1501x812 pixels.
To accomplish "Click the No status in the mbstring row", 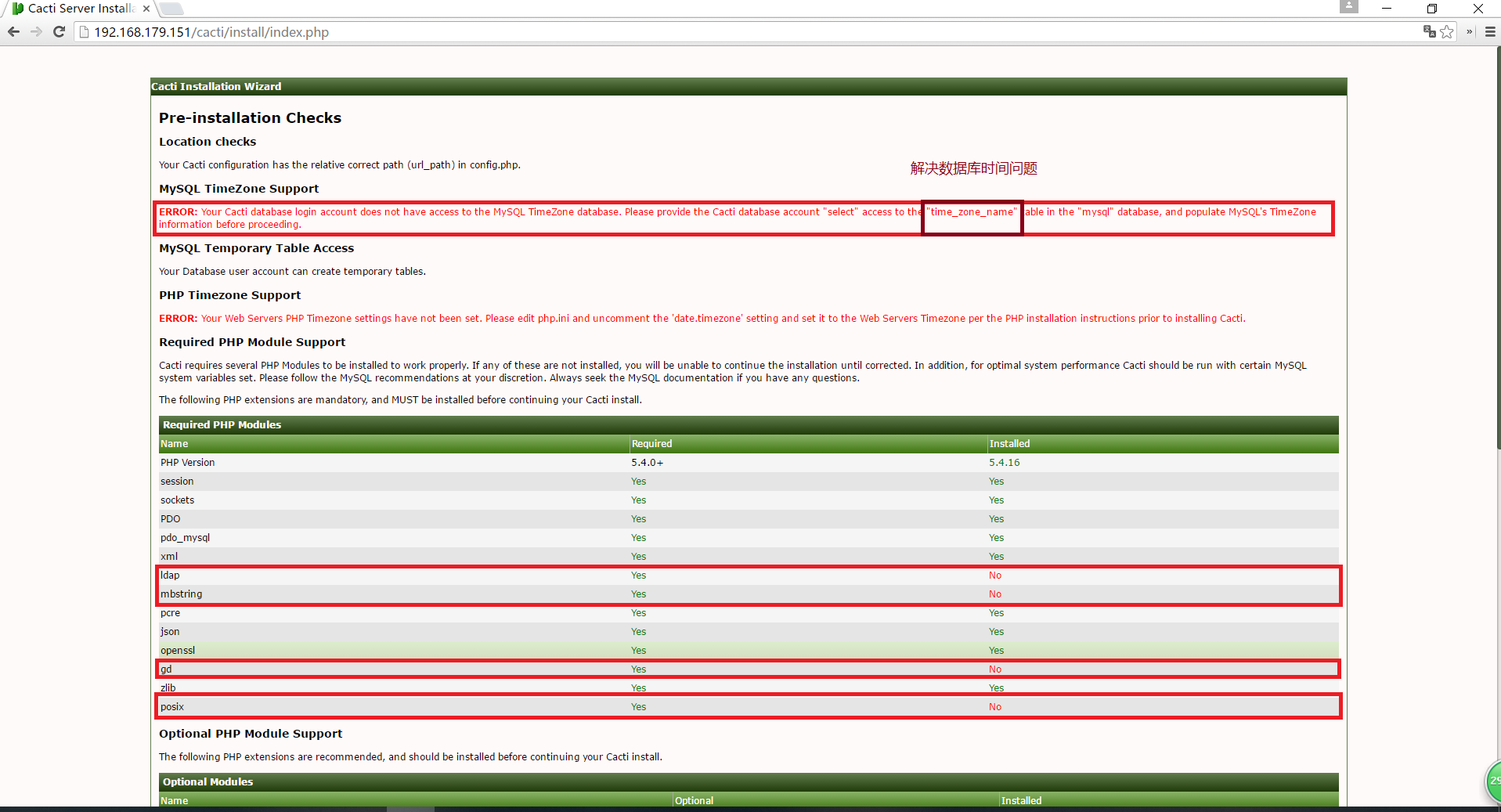I will [994, 594].
